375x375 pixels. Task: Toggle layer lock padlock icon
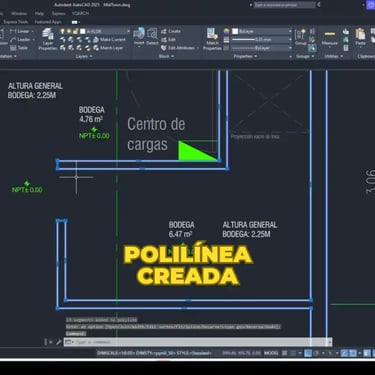tap(75, 31)
